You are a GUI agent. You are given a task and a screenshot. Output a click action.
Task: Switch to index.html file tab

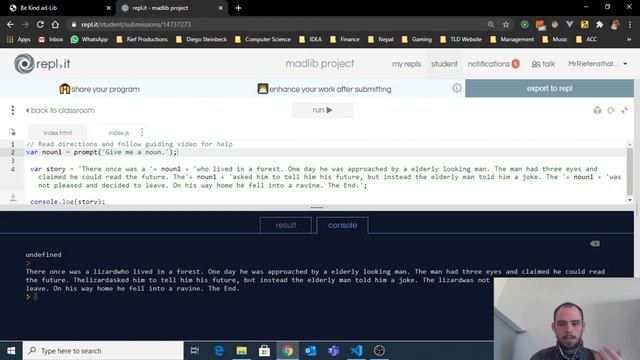[x=58, y=133]
